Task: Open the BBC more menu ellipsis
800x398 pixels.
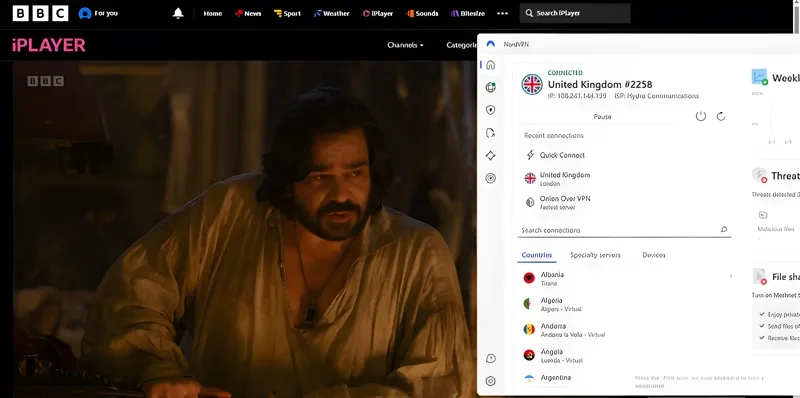Action: [x=503, y=13]
